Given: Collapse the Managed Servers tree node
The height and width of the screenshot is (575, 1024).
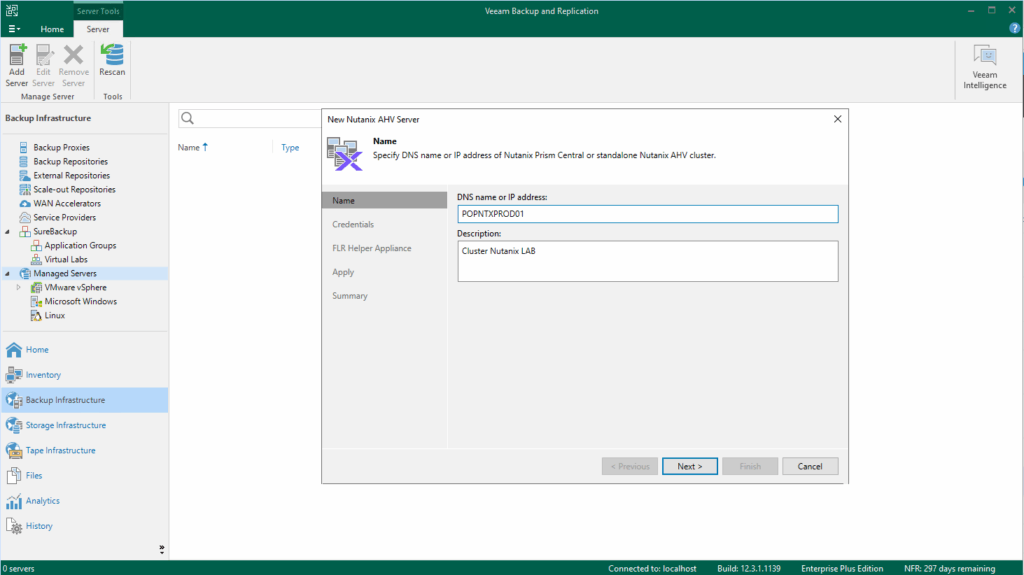Looking at the screenshot, I should pyautogui.click(x=7, y=274).
